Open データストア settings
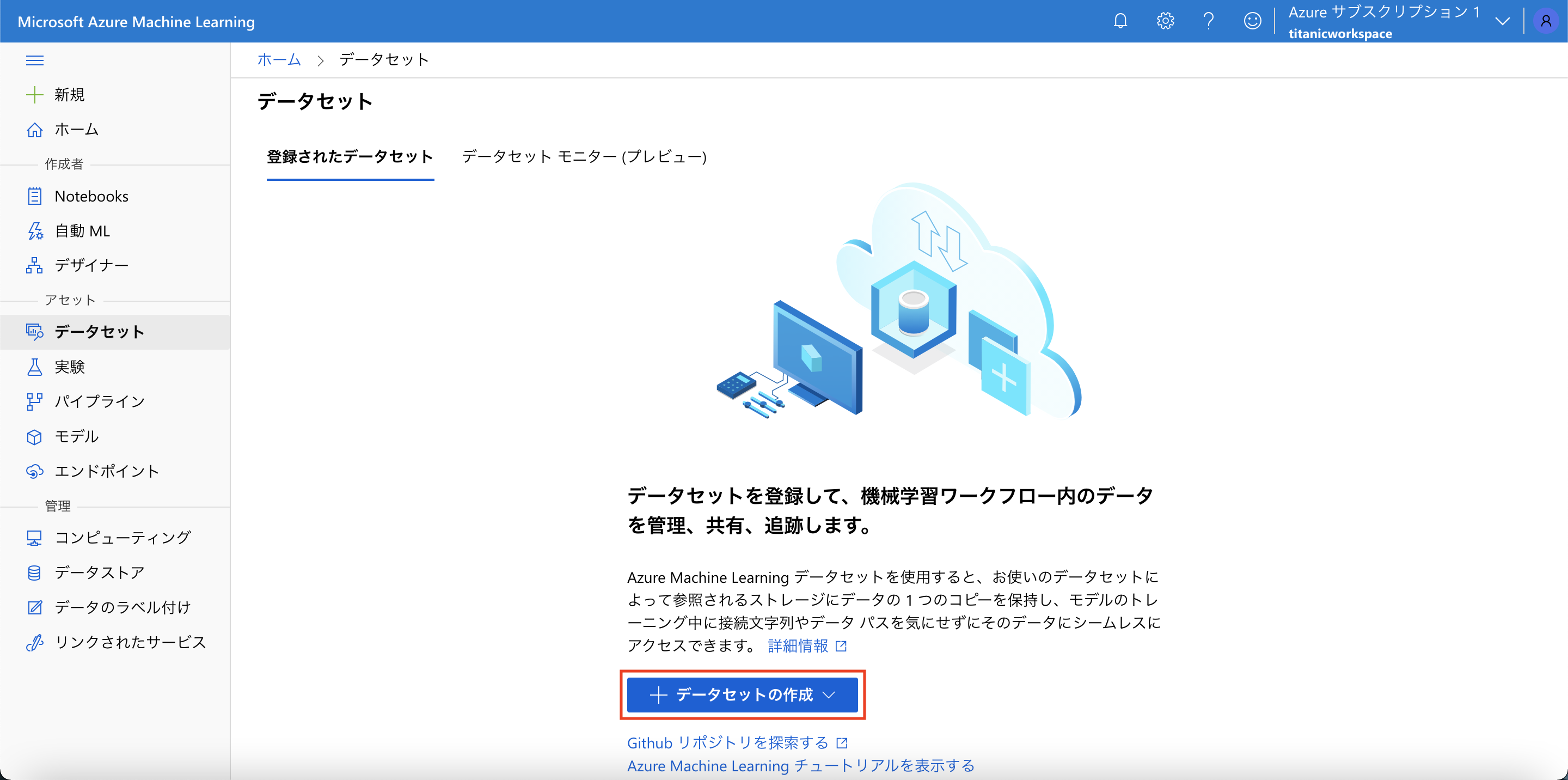The height and width of the screenshot is (780, 1568). pyautogui.click(x=99, y=572)
